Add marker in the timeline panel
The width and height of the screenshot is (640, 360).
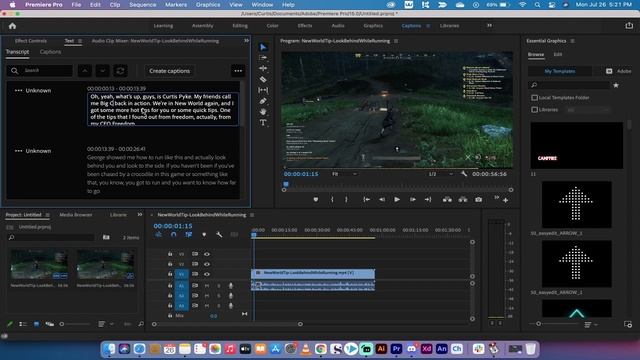point(204,235)
